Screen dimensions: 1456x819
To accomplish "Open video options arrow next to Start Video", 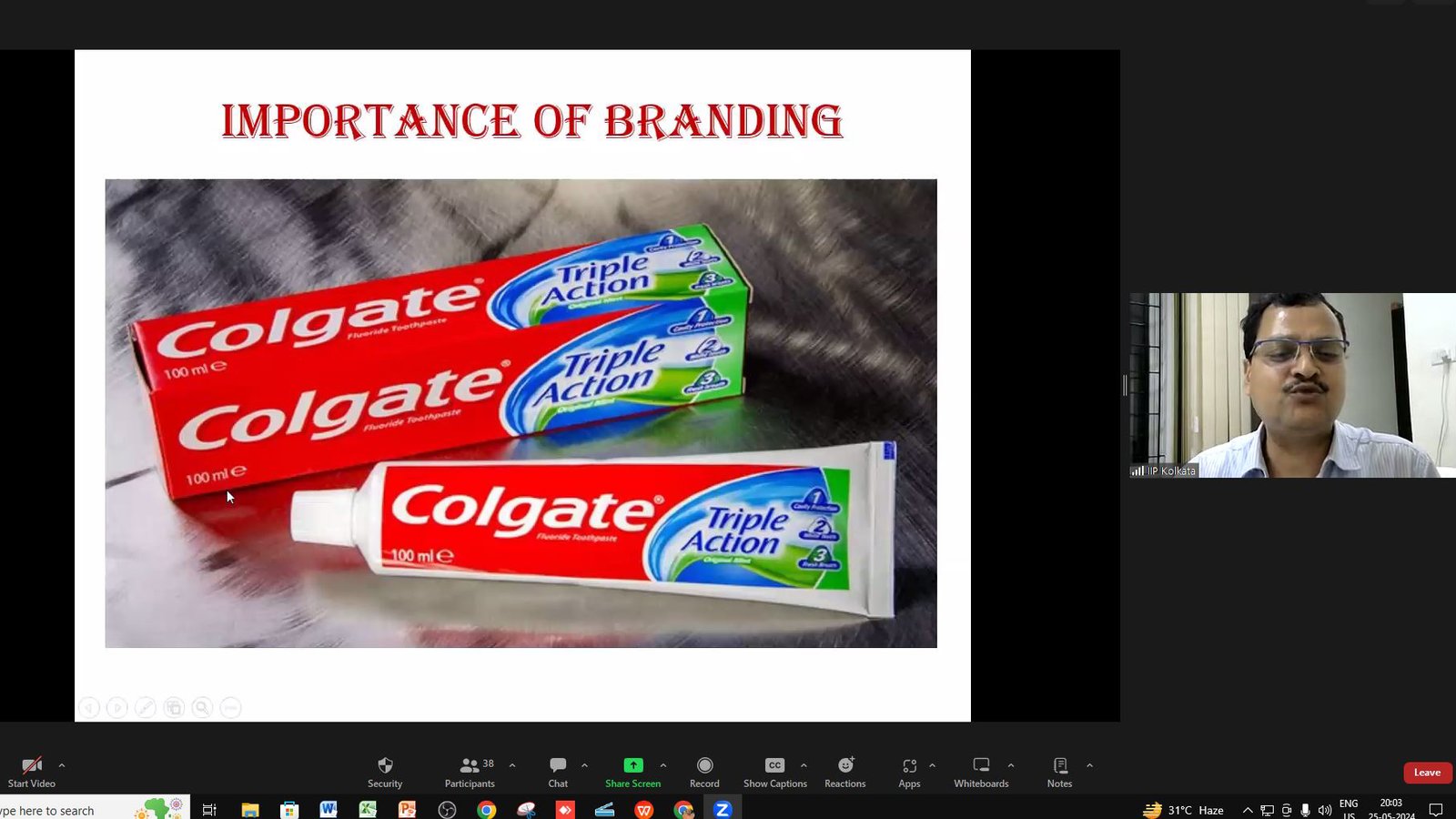I will pyautogui.click(x=62, y=765).
